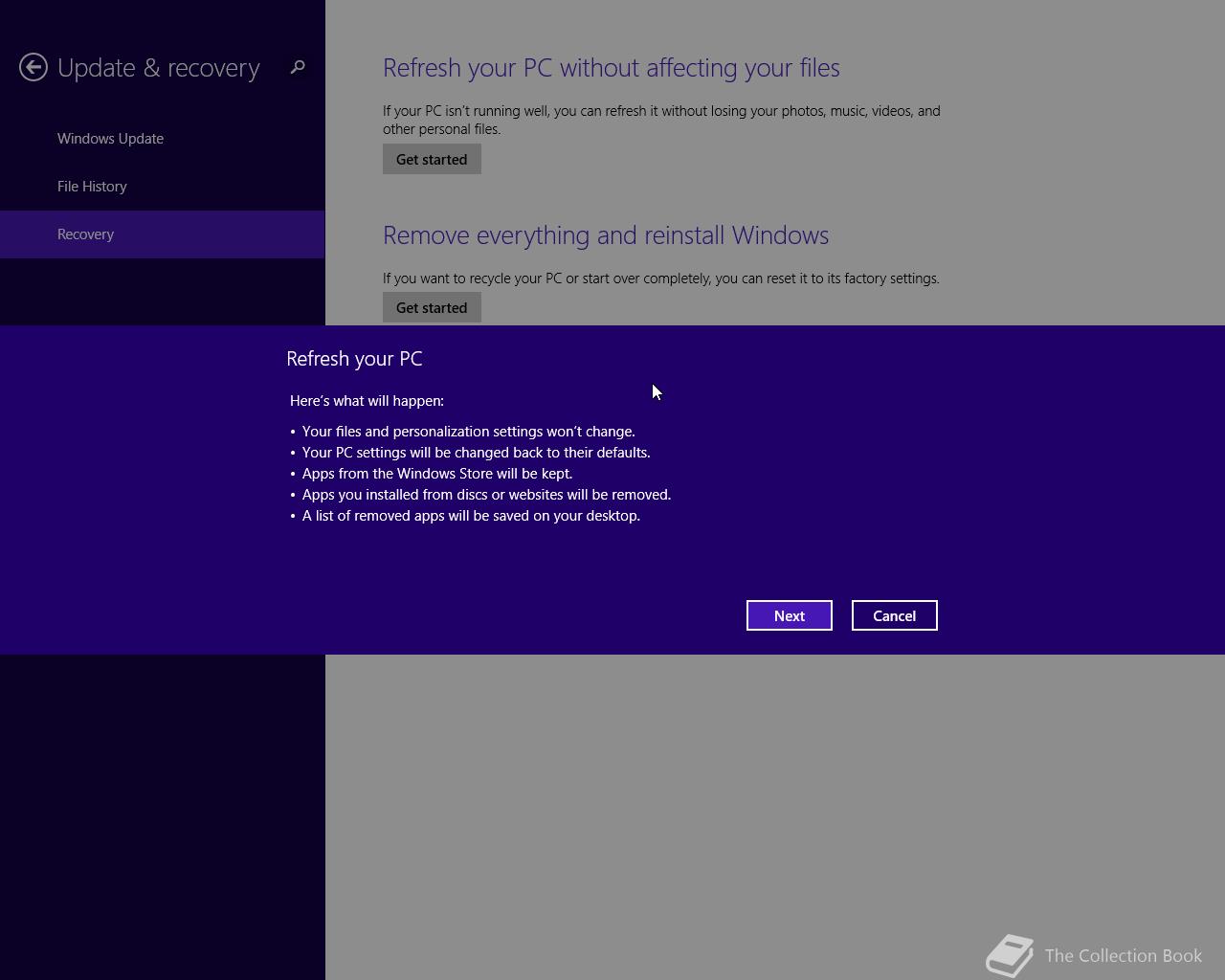Viewport: 1225px width, 980px height.
Task: Click bullet 'A list of removed apps will be saved'
Action: [471, 516]
